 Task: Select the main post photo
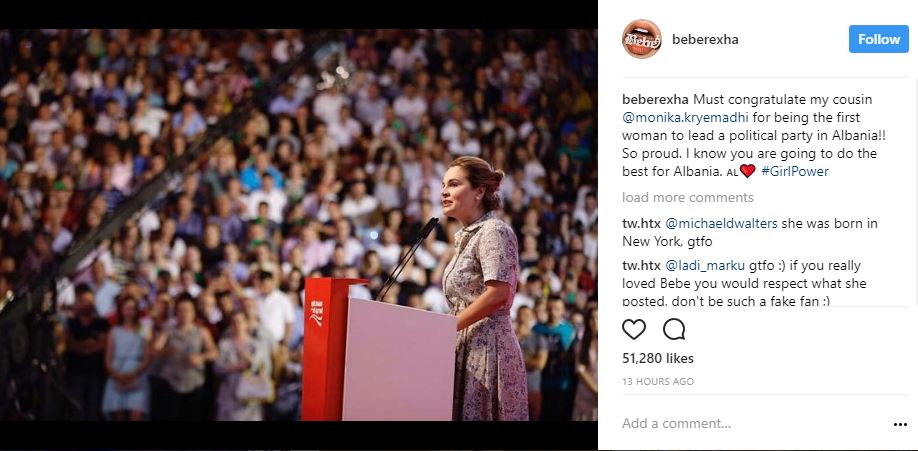pos(299,225)
